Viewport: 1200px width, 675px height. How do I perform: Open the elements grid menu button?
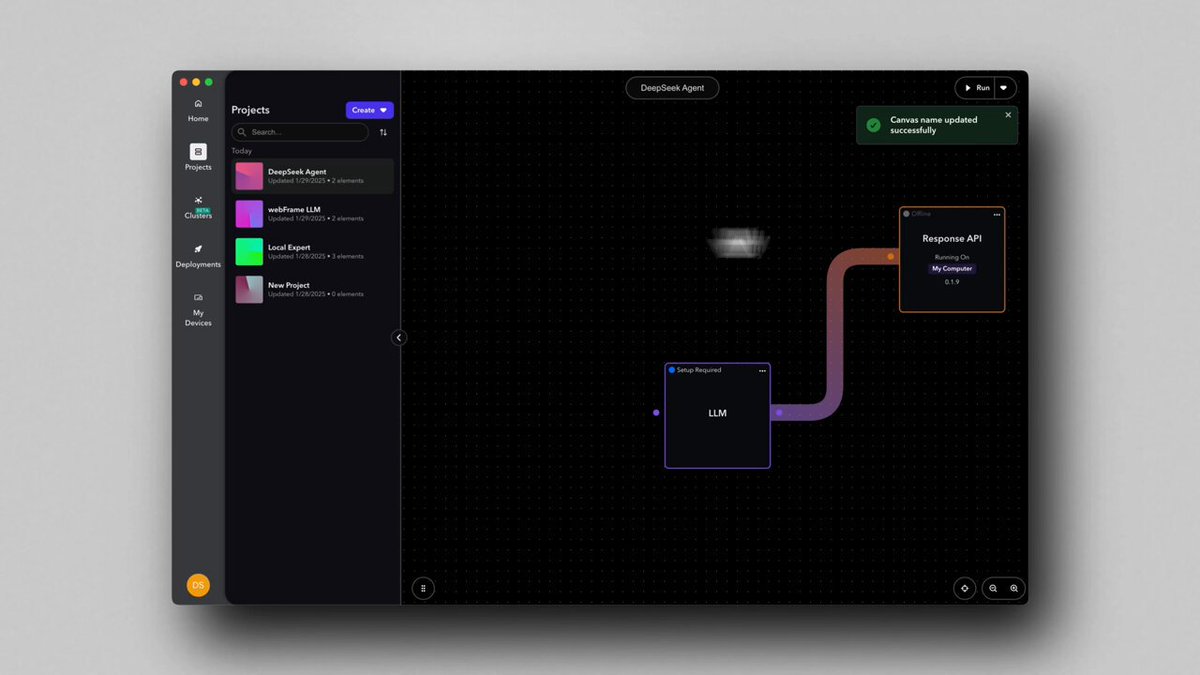pyautogui.click(x=423, y=588)
